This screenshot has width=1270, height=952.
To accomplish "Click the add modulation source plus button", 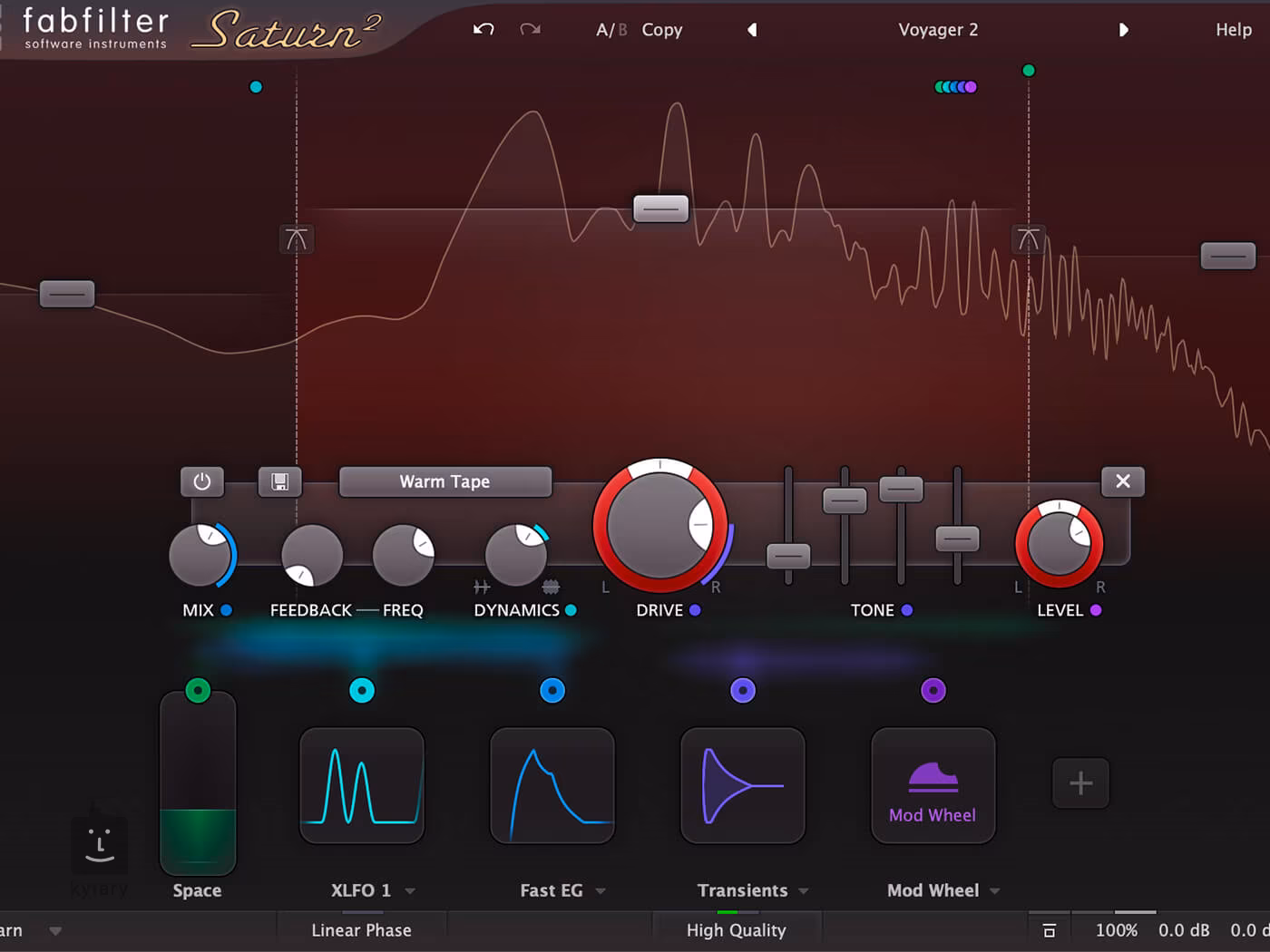I will coord(1080,783).
